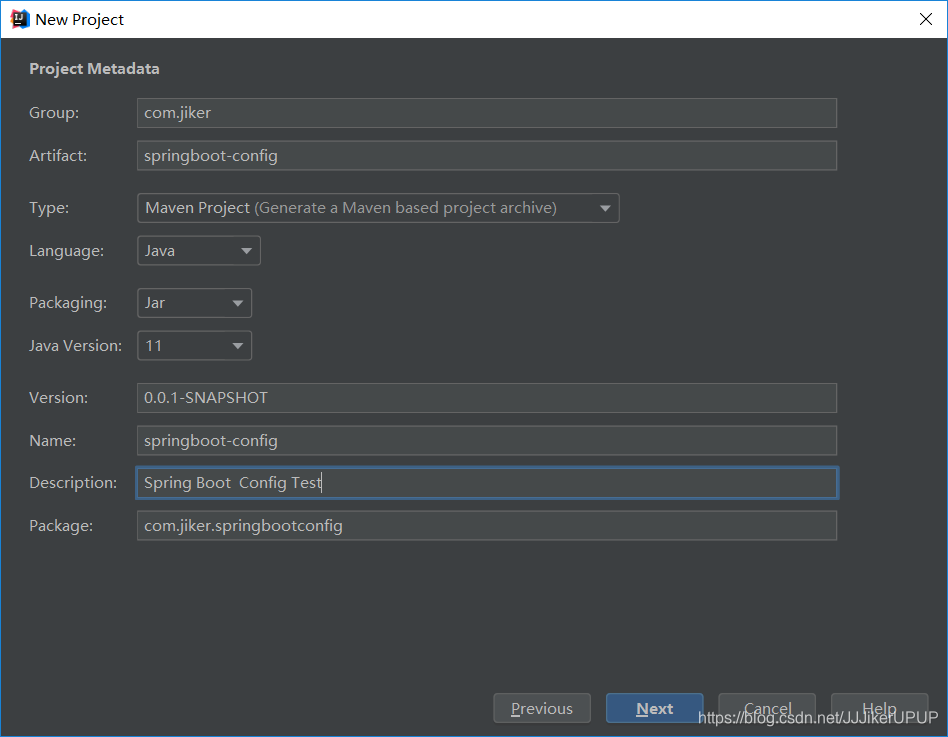This screenshot has width=948, height=737.
Task: Focus the Name field with springboot-config
Action: pos(487,441)
